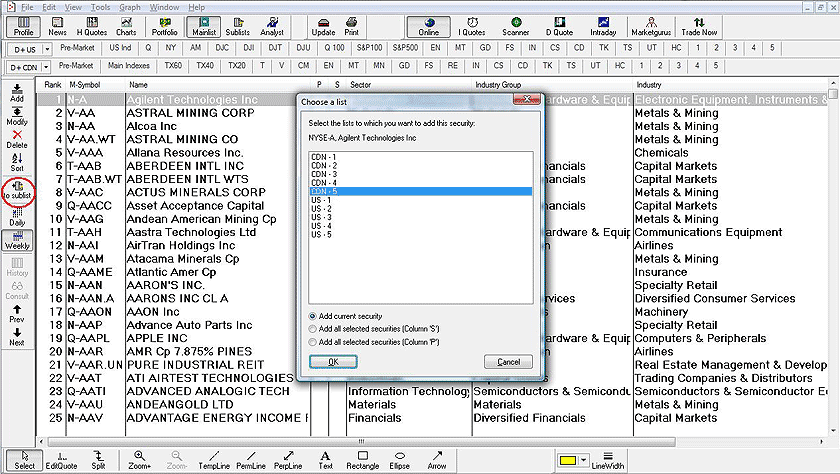Switch to Weekly view

tap(17, 240)
